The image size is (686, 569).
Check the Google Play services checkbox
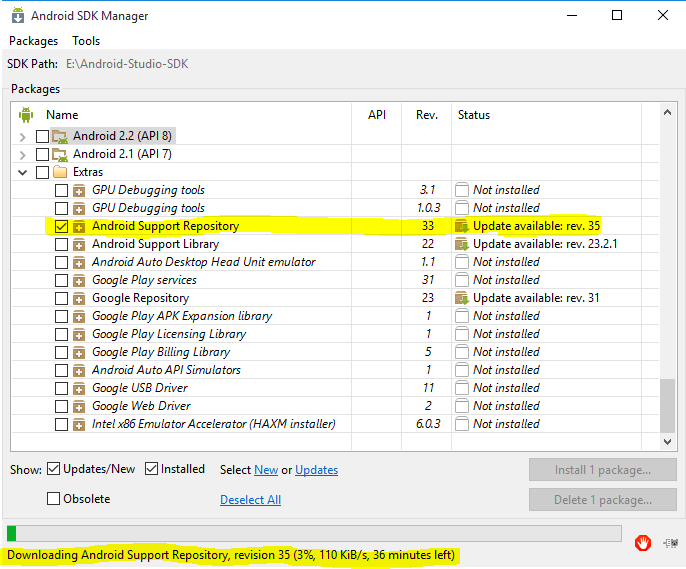coord(61,280)
